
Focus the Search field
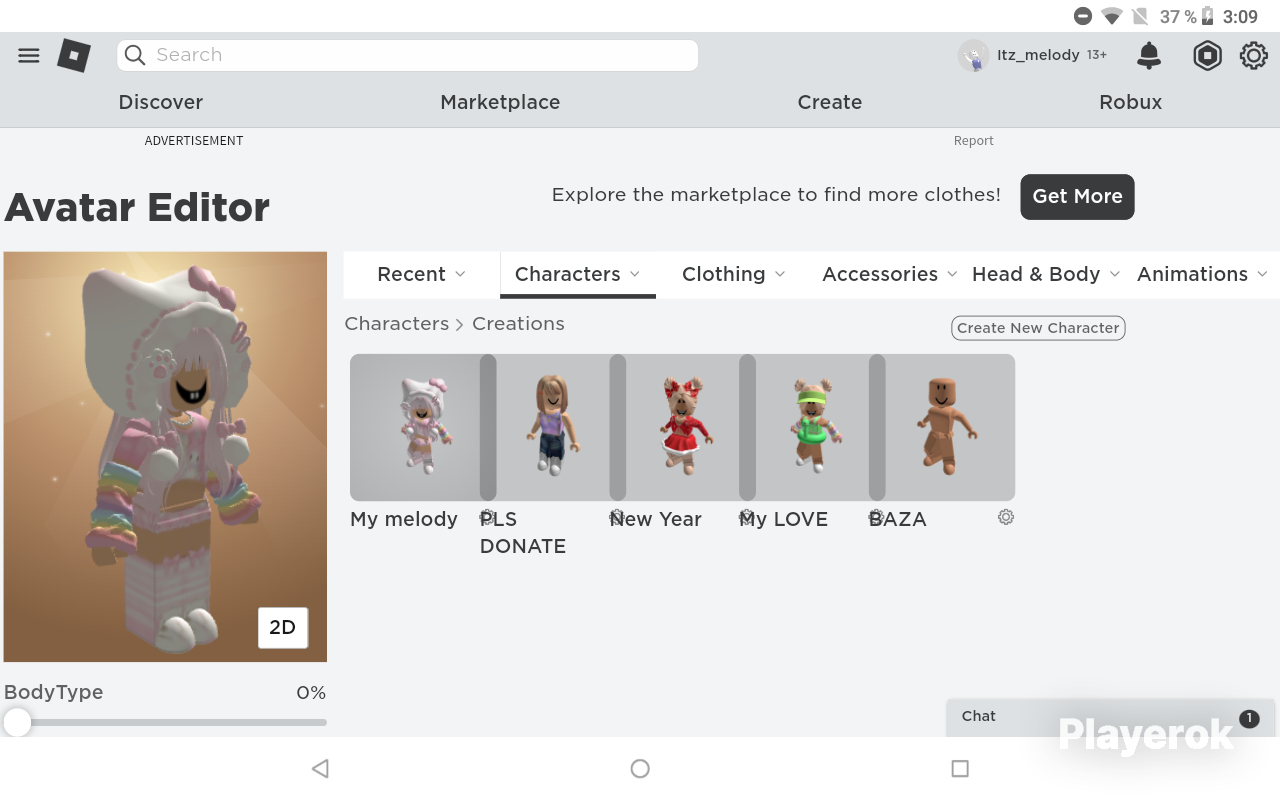(408, 55)
